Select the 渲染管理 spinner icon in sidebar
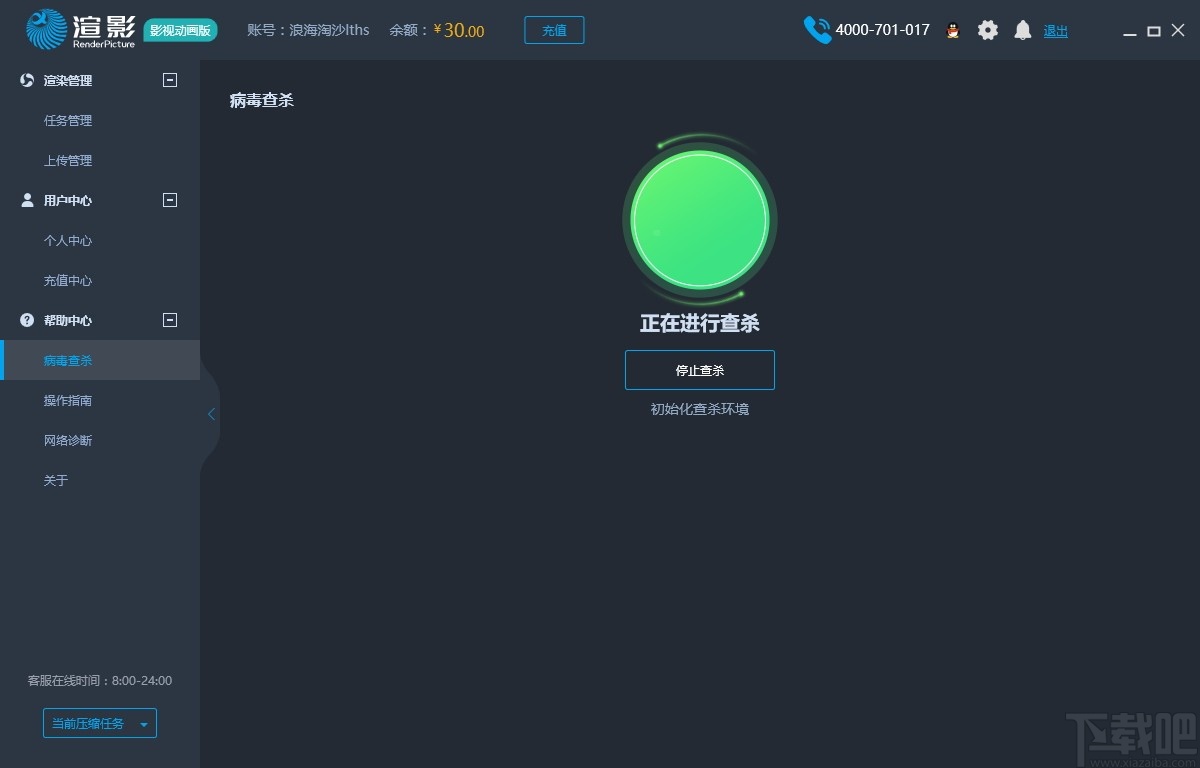Viewport: 1200px width, 768px height. pos(25,80)
